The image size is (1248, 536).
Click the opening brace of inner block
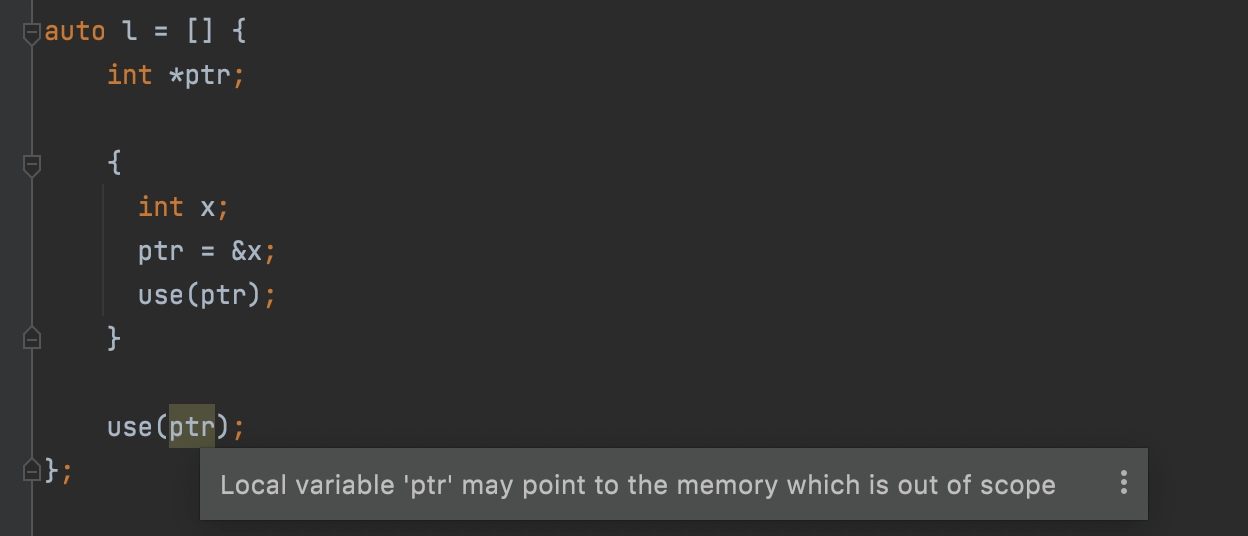click(114, 163)
